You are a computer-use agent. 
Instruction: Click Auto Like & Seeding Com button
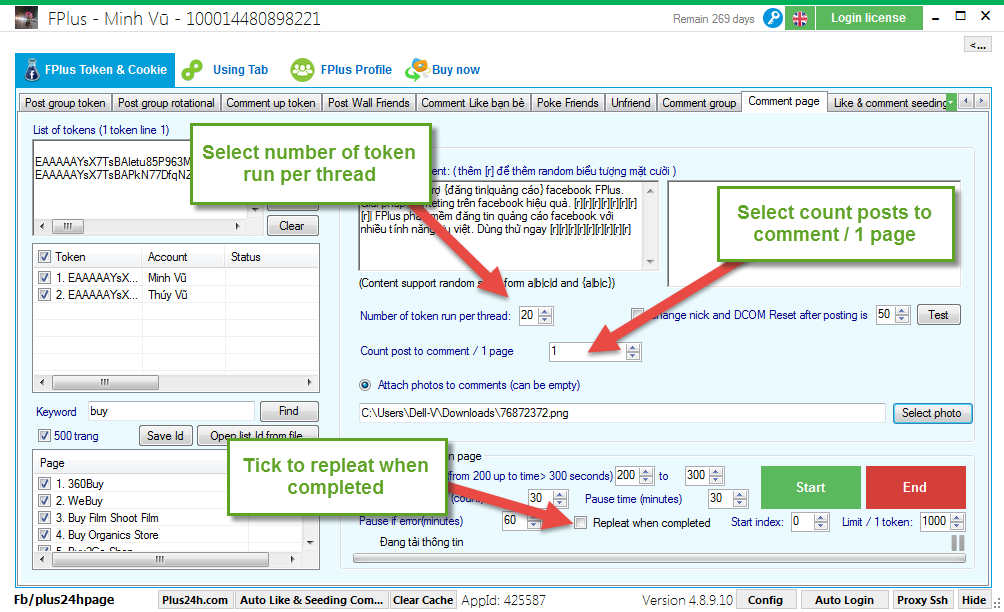(x=311, y=600)
